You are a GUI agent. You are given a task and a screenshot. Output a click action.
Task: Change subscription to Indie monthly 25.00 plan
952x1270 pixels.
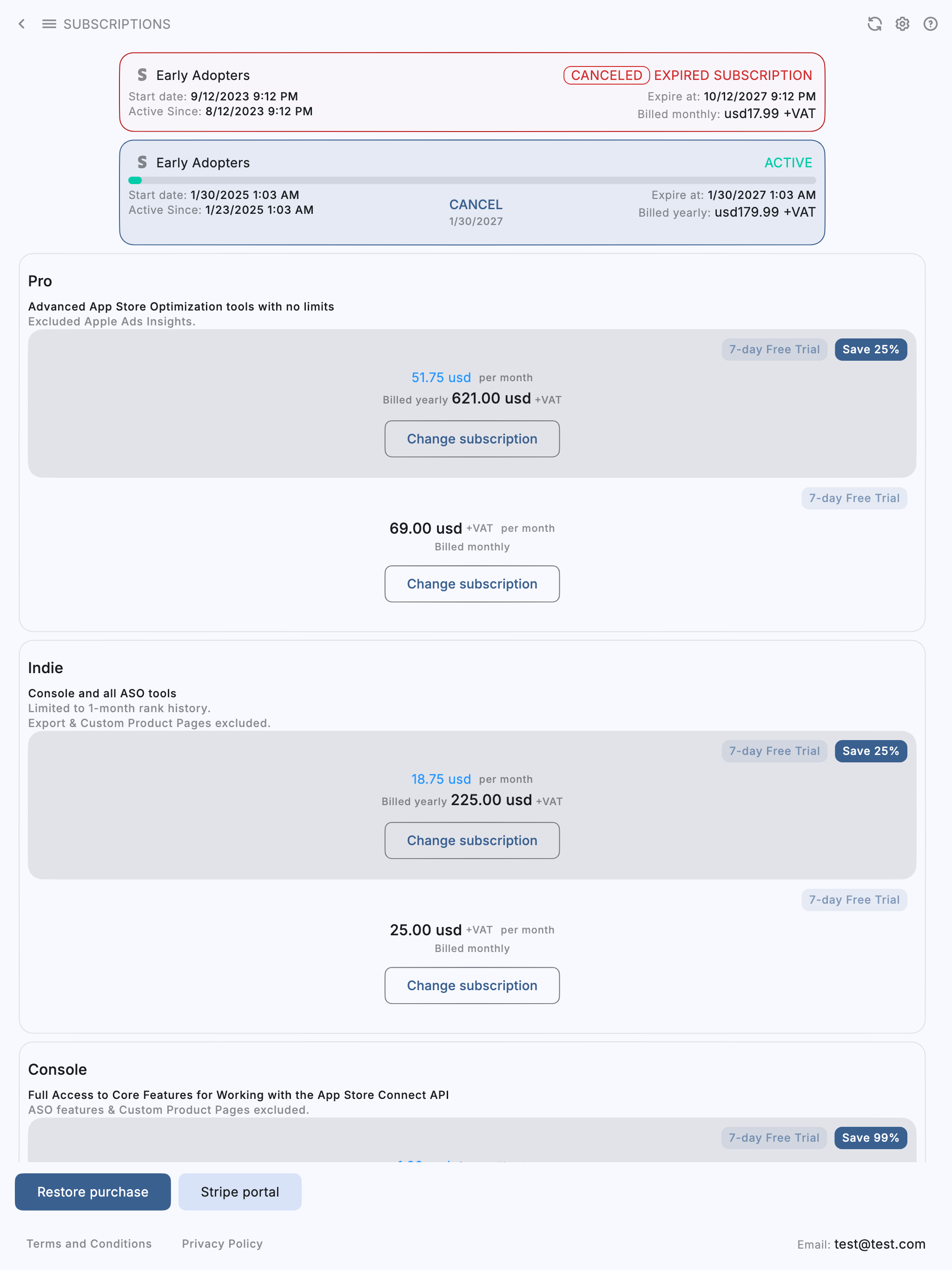pyautogui.click(x=472, y=986)
